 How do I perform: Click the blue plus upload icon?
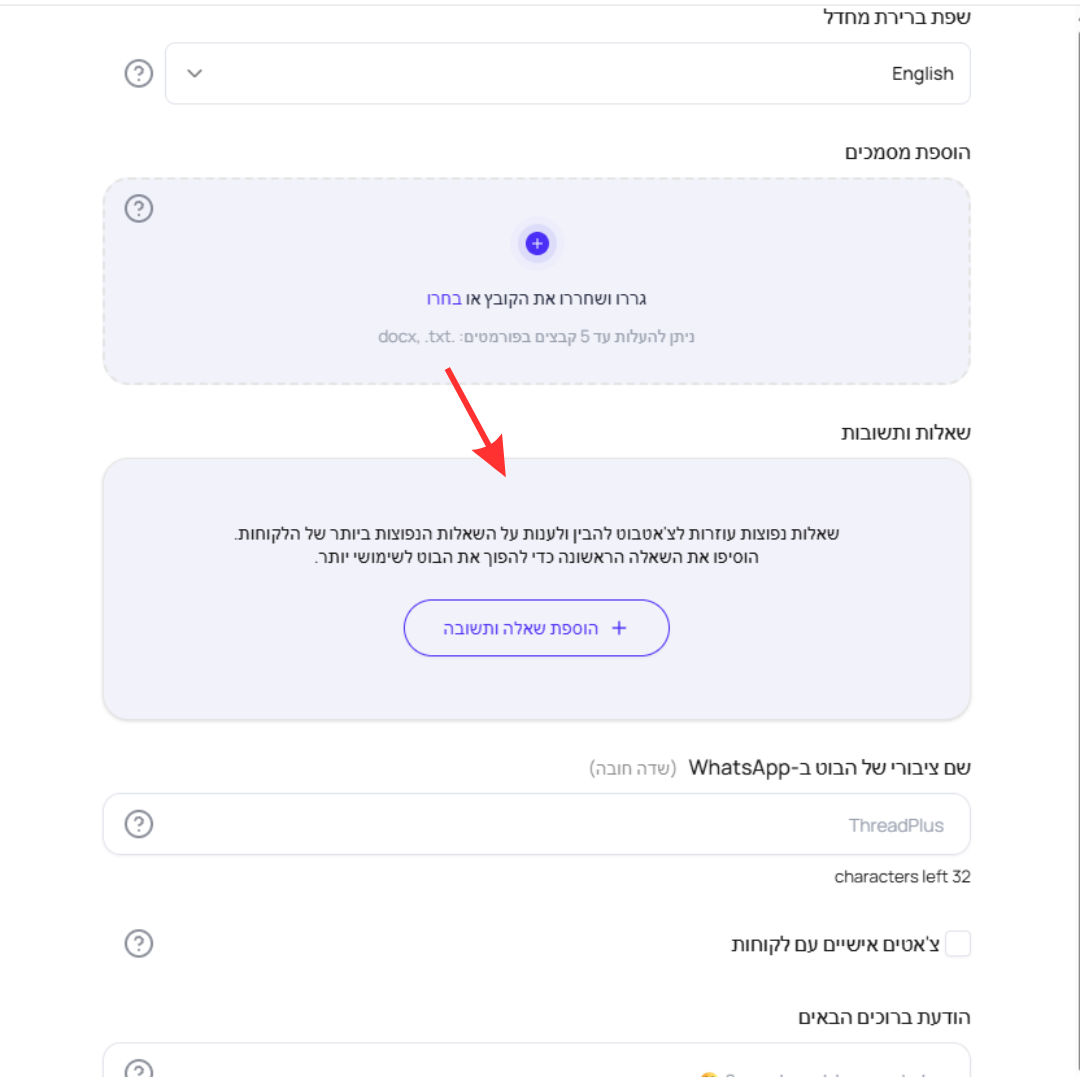[x=537, y=243]
